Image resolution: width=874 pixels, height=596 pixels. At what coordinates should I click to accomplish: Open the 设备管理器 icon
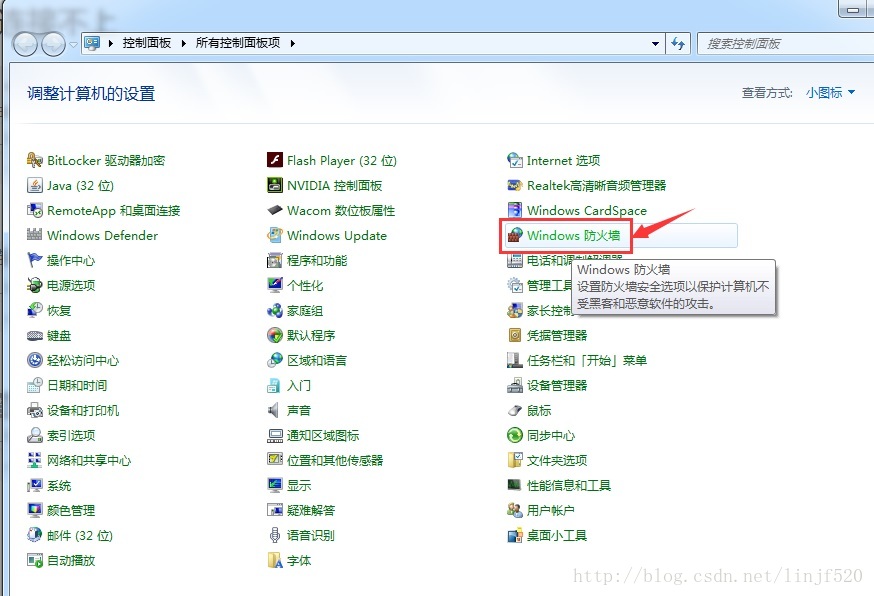coord(514,385)
